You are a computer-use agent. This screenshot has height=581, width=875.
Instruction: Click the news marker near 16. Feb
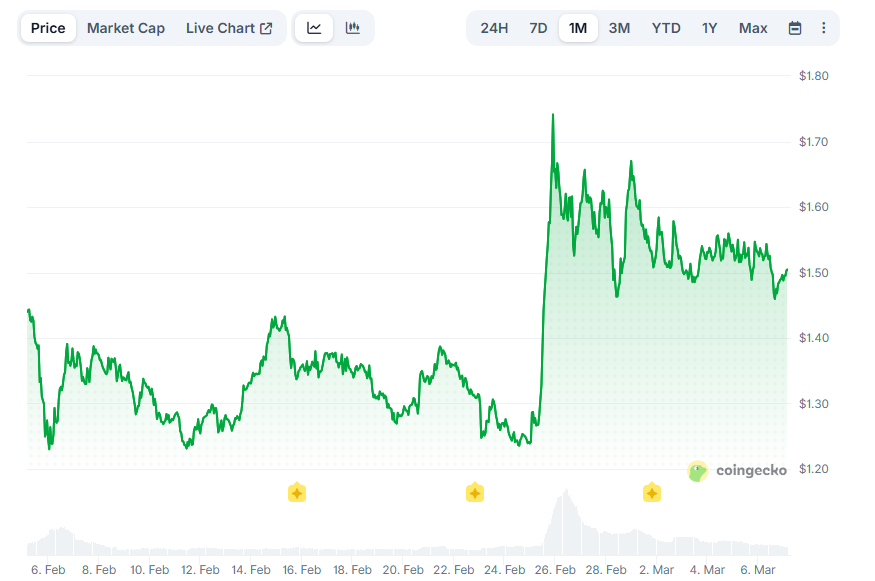(x=296, y=492)
